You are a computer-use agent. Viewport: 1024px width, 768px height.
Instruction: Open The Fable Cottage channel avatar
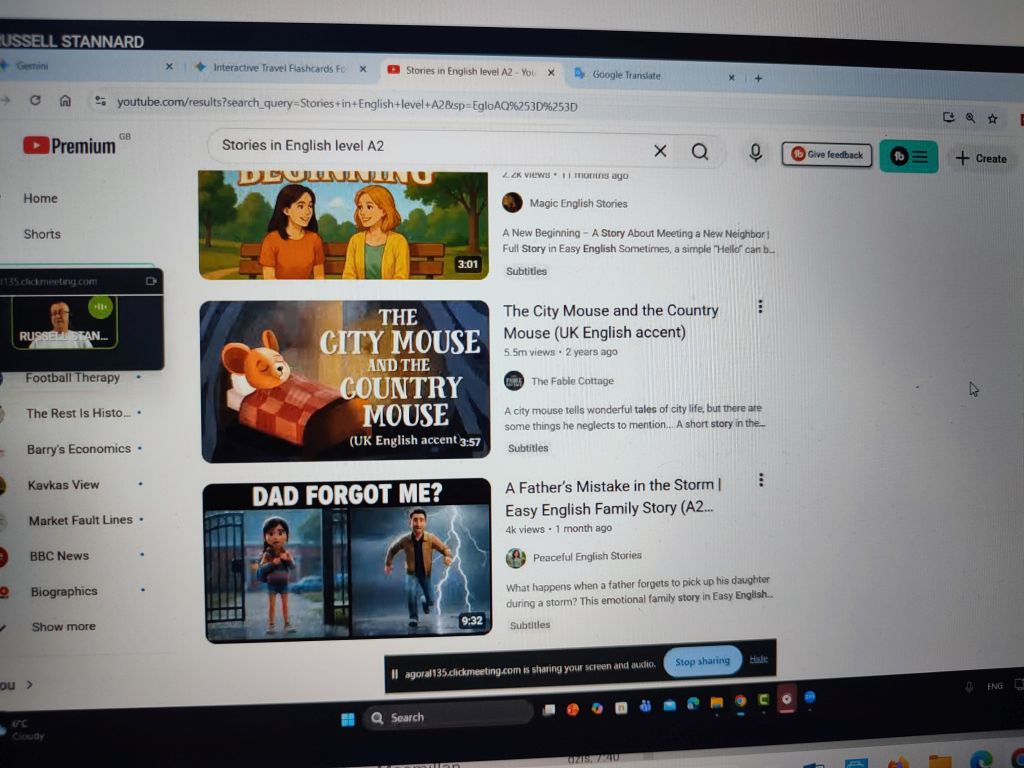coord(514,381)
